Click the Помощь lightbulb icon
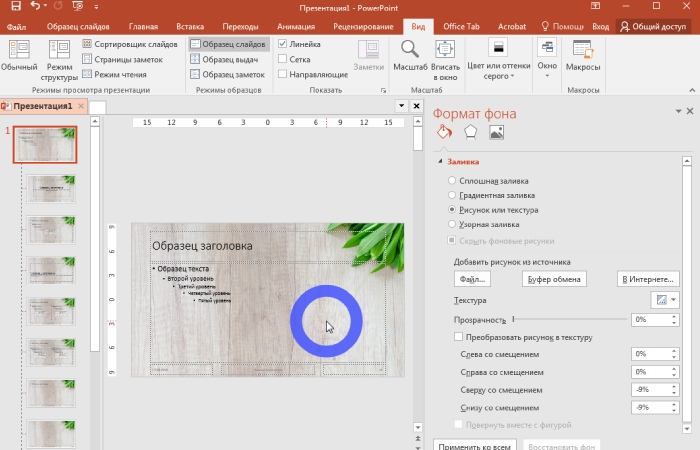700x450 pixels. (x=545, y=26)
